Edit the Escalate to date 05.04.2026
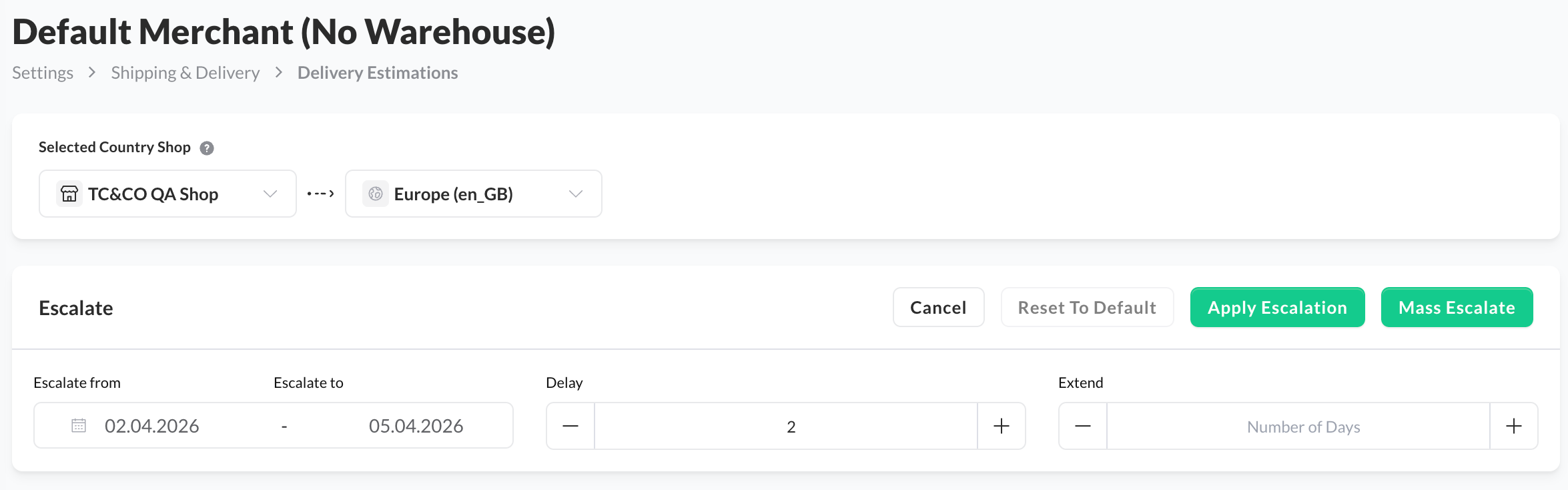The image size is (1568, 490). click(x=416, y=426)
